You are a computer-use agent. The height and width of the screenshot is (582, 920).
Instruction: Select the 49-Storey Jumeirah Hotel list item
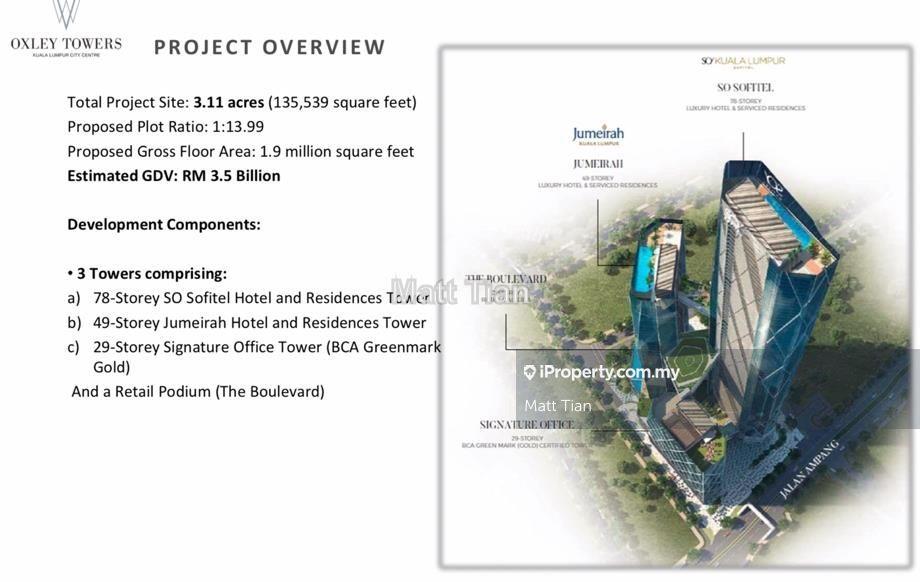[x=246, y=322]
